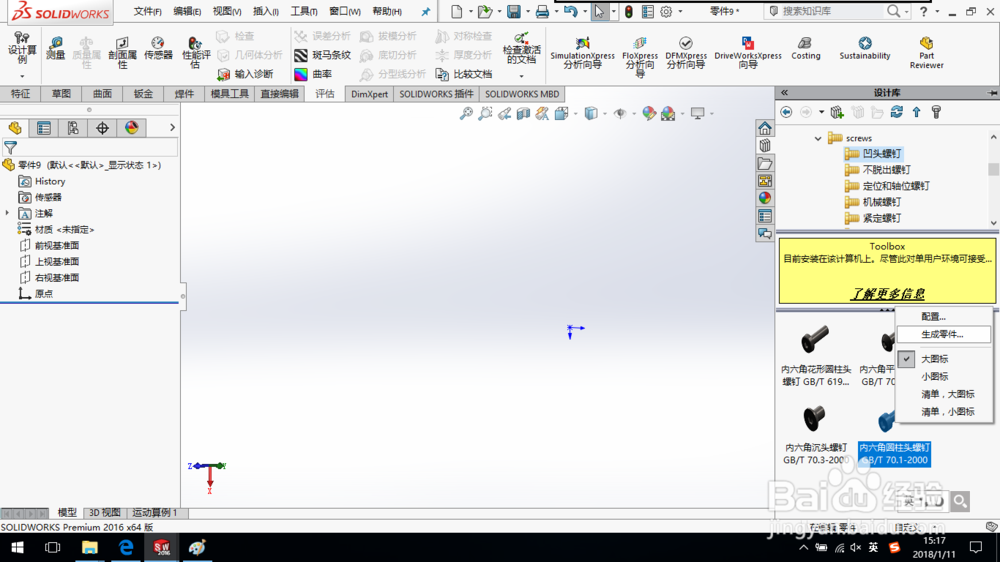Screen dimensions: 1000x562
Task: Switch to the 草图 tab
Action: coord(61,94)
